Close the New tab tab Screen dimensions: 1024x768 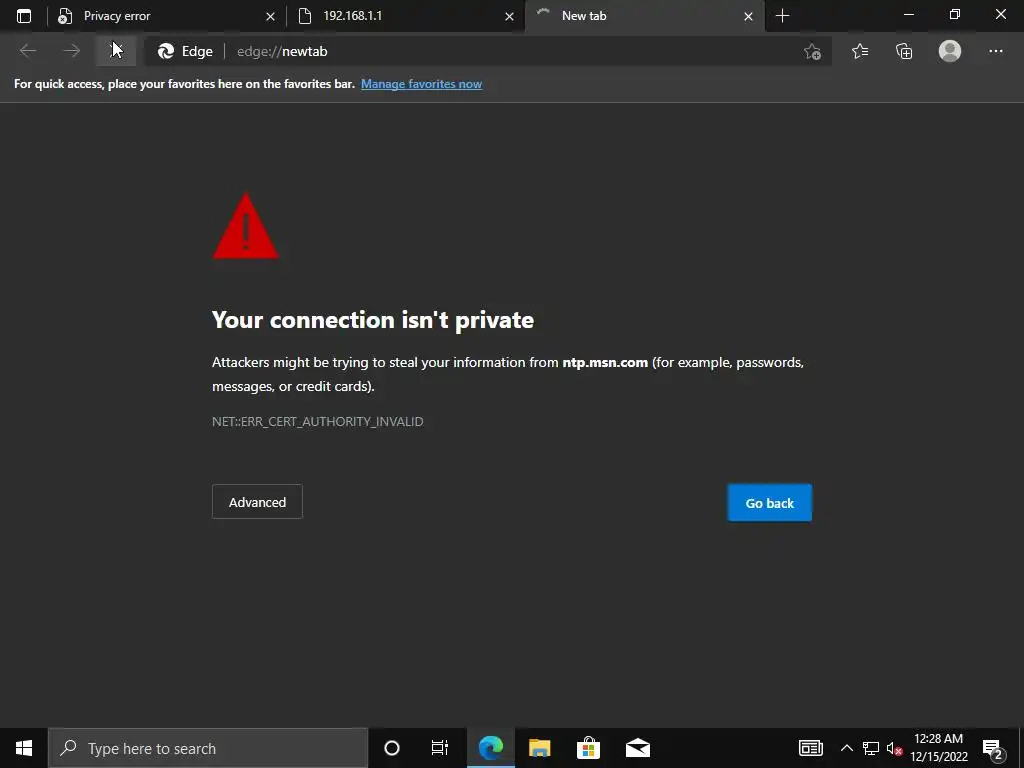[748, 16]
